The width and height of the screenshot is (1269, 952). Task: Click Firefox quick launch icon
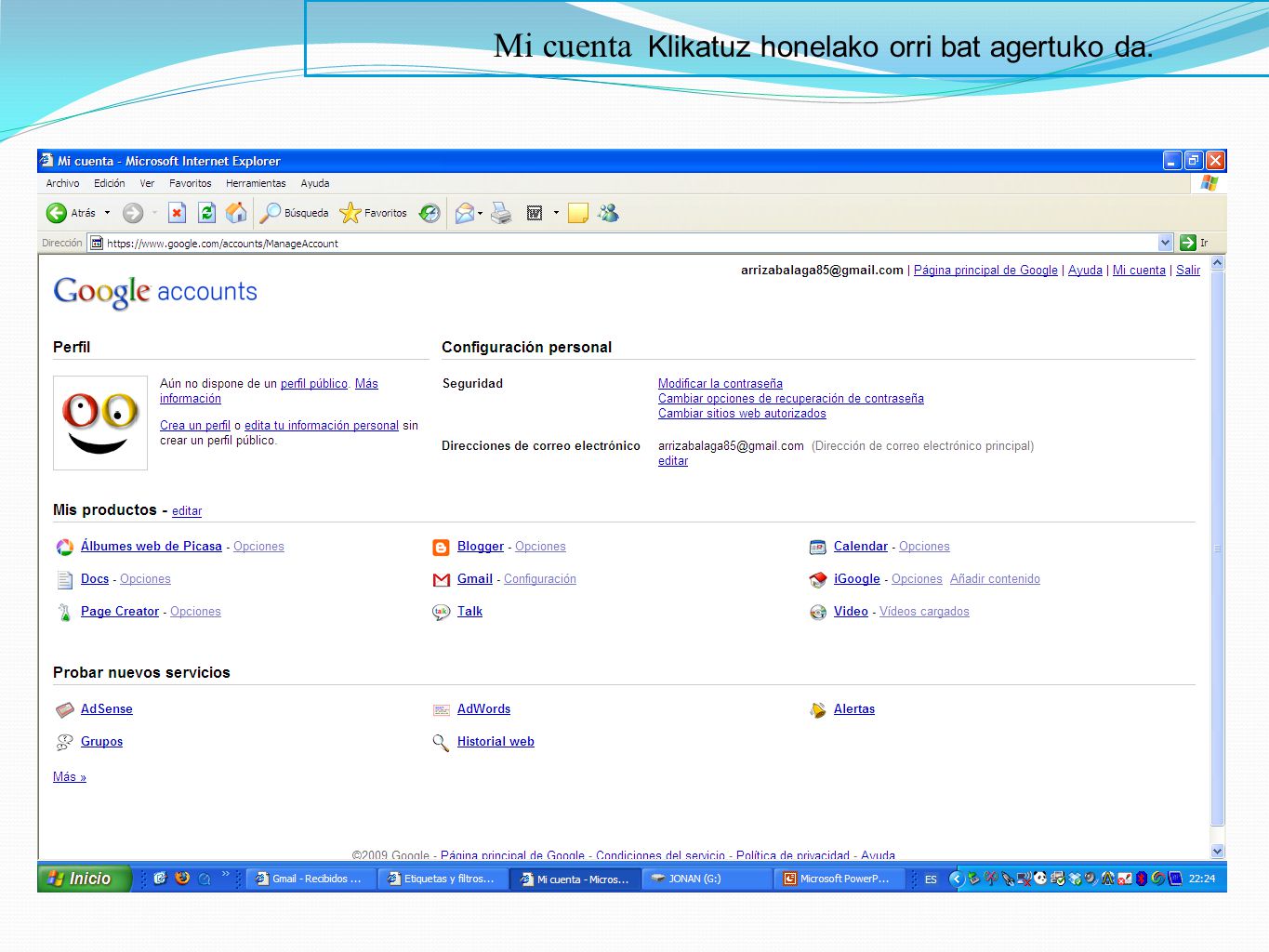(x=182, y=878)
